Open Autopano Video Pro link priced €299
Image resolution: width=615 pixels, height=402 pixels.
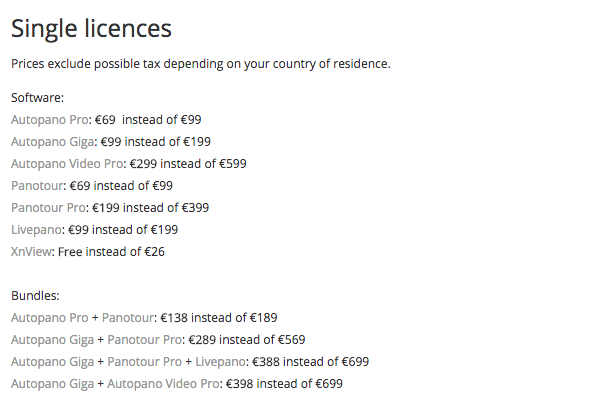67,164
